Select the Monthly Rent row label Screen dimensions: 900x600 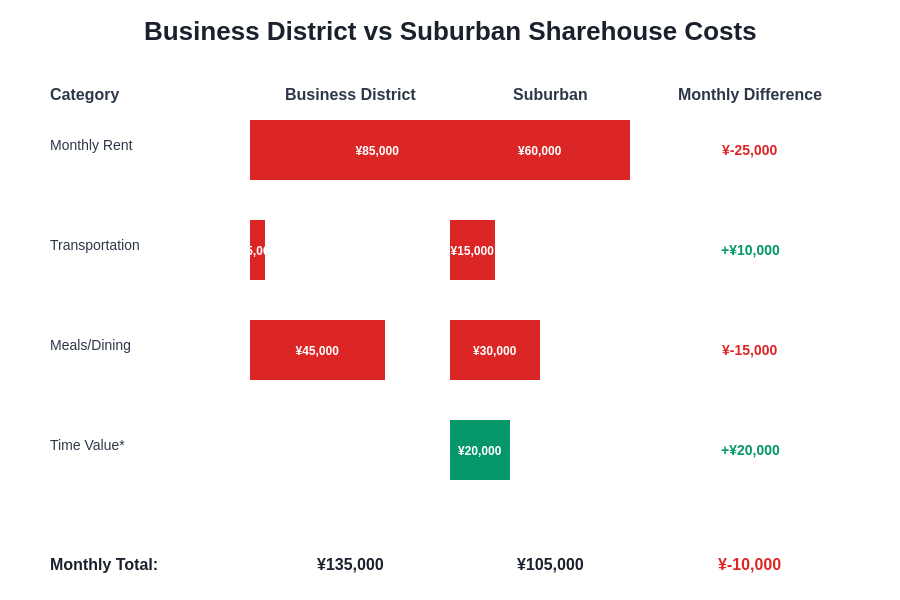pos(91,145)
